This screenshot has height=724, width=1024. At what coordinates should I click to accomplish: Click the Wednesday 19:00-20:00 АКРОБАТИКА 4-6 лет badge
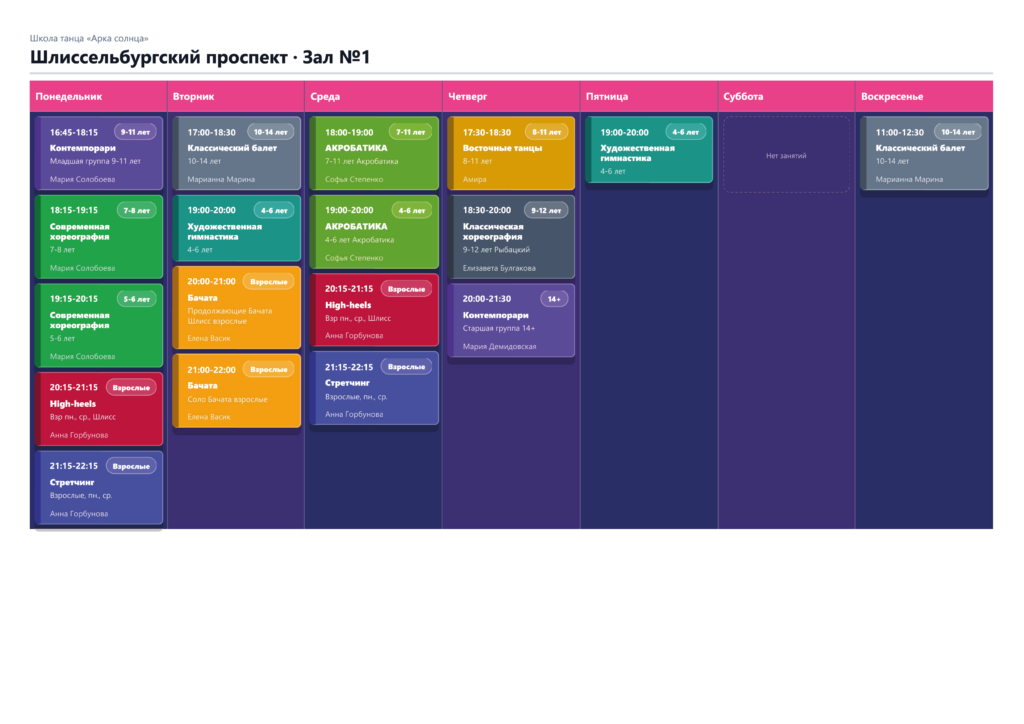coord(411,210)
